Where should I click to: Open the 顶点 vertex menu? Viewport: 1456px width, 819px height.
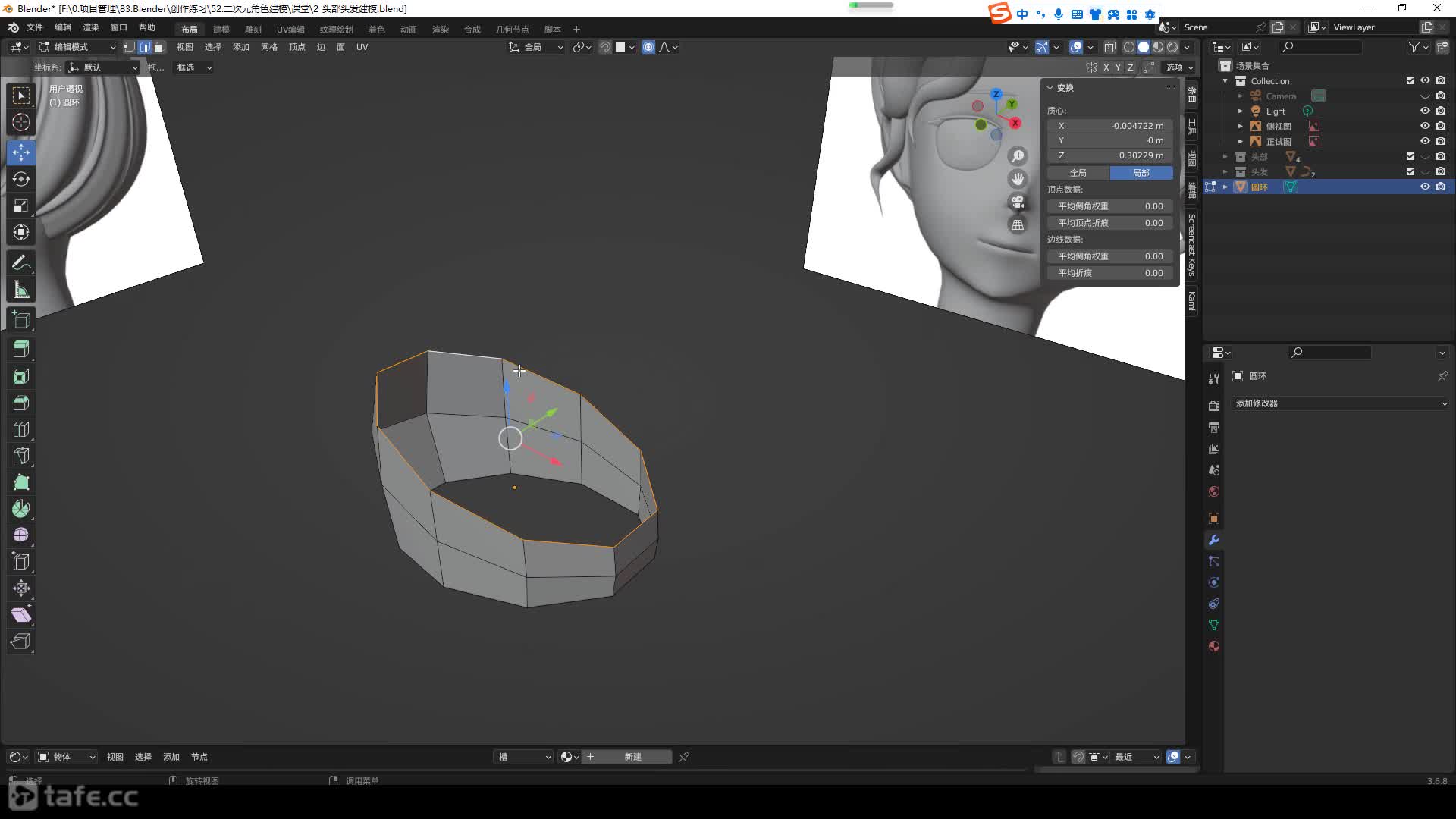coord(297,47)
